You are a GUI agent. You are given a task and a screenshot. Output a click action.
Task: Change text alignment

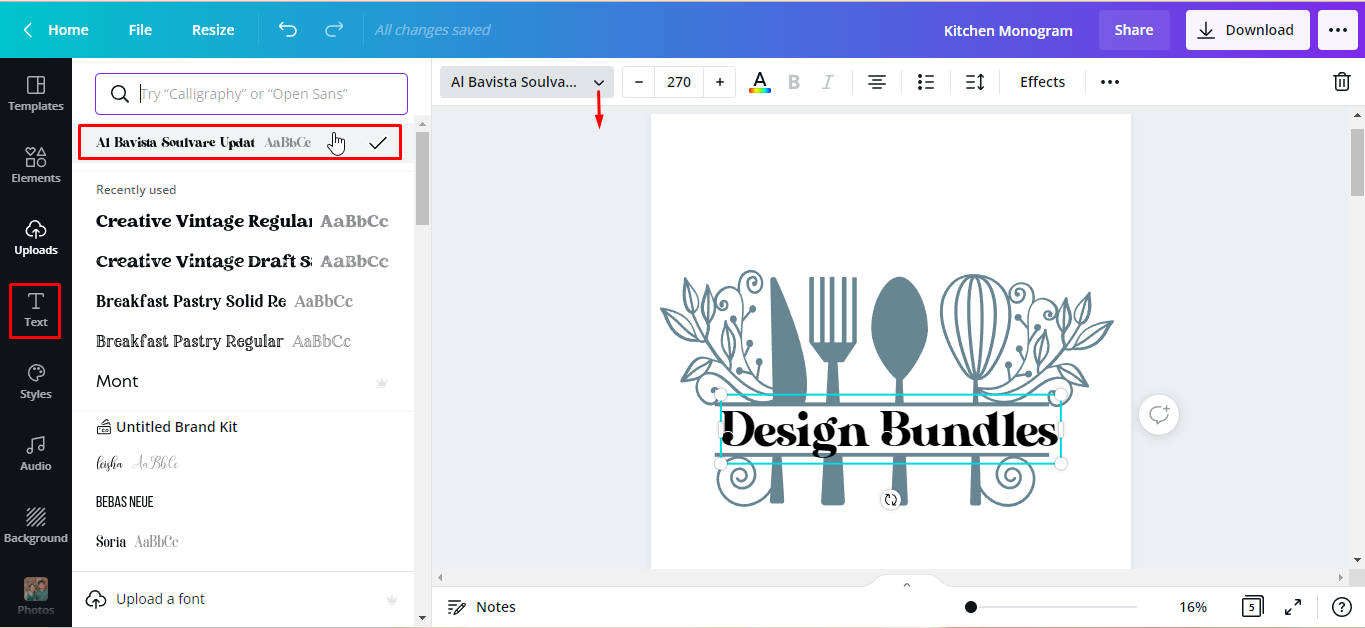pyautogui.click(x=877, y=82)
